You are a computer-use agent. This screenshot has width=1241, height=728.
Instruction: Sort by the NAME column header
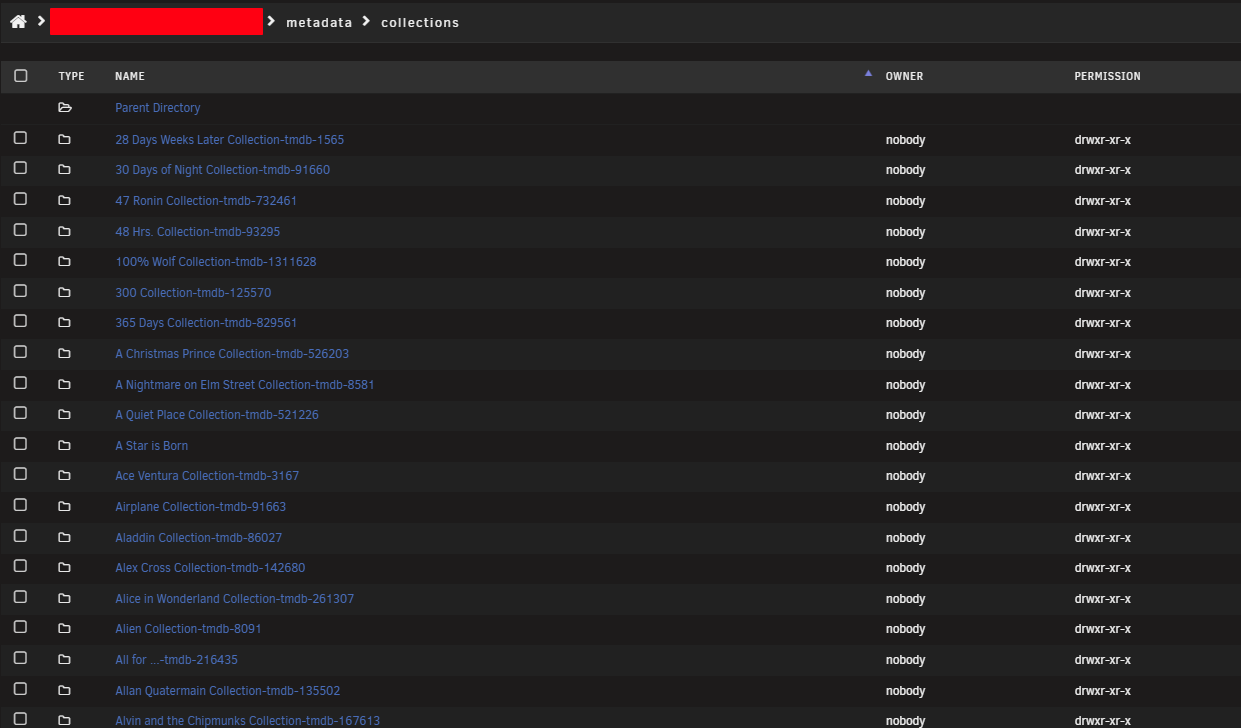click(x=130, y=76)
